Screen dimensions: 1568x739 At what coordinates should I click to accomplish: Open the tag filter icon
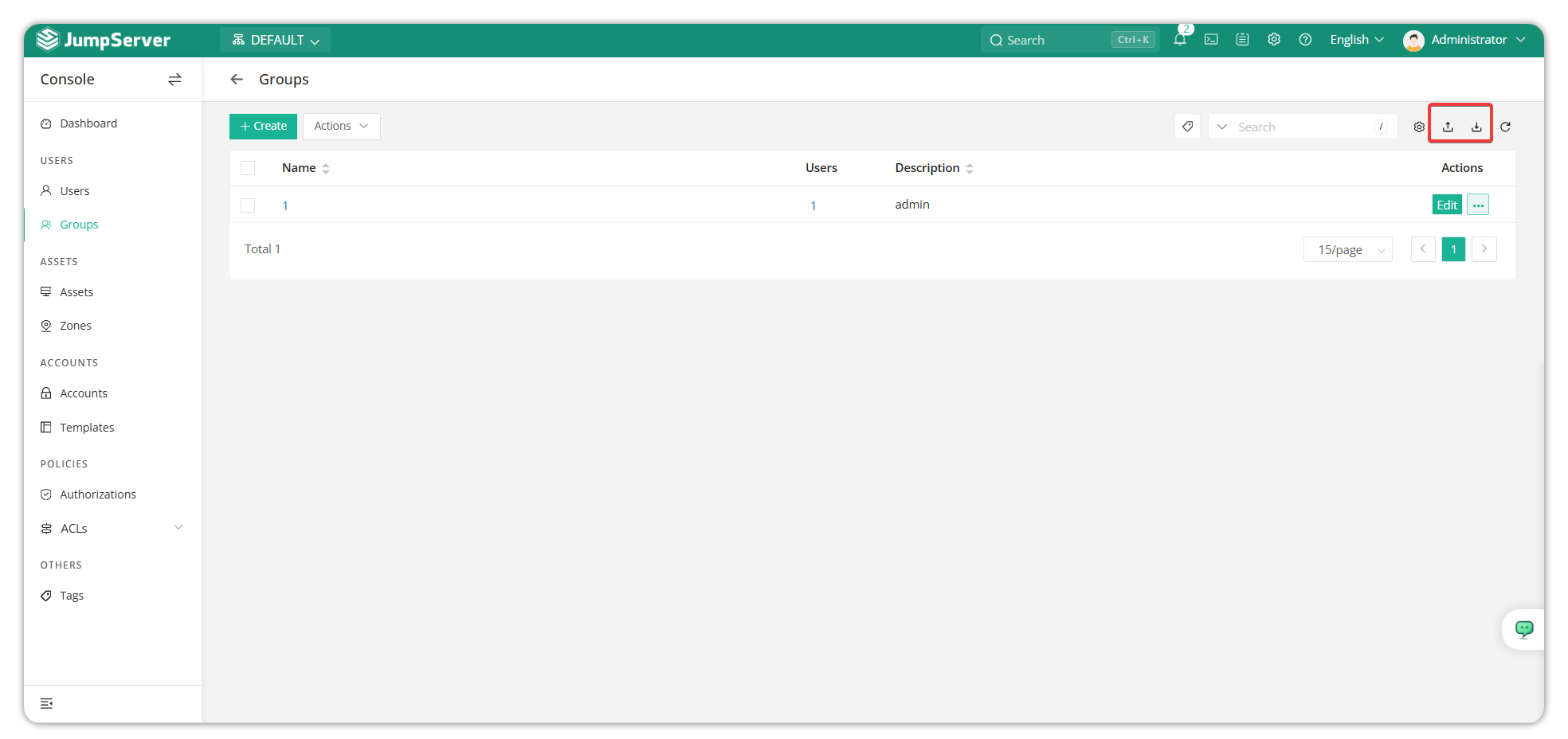coord(1187,127)
